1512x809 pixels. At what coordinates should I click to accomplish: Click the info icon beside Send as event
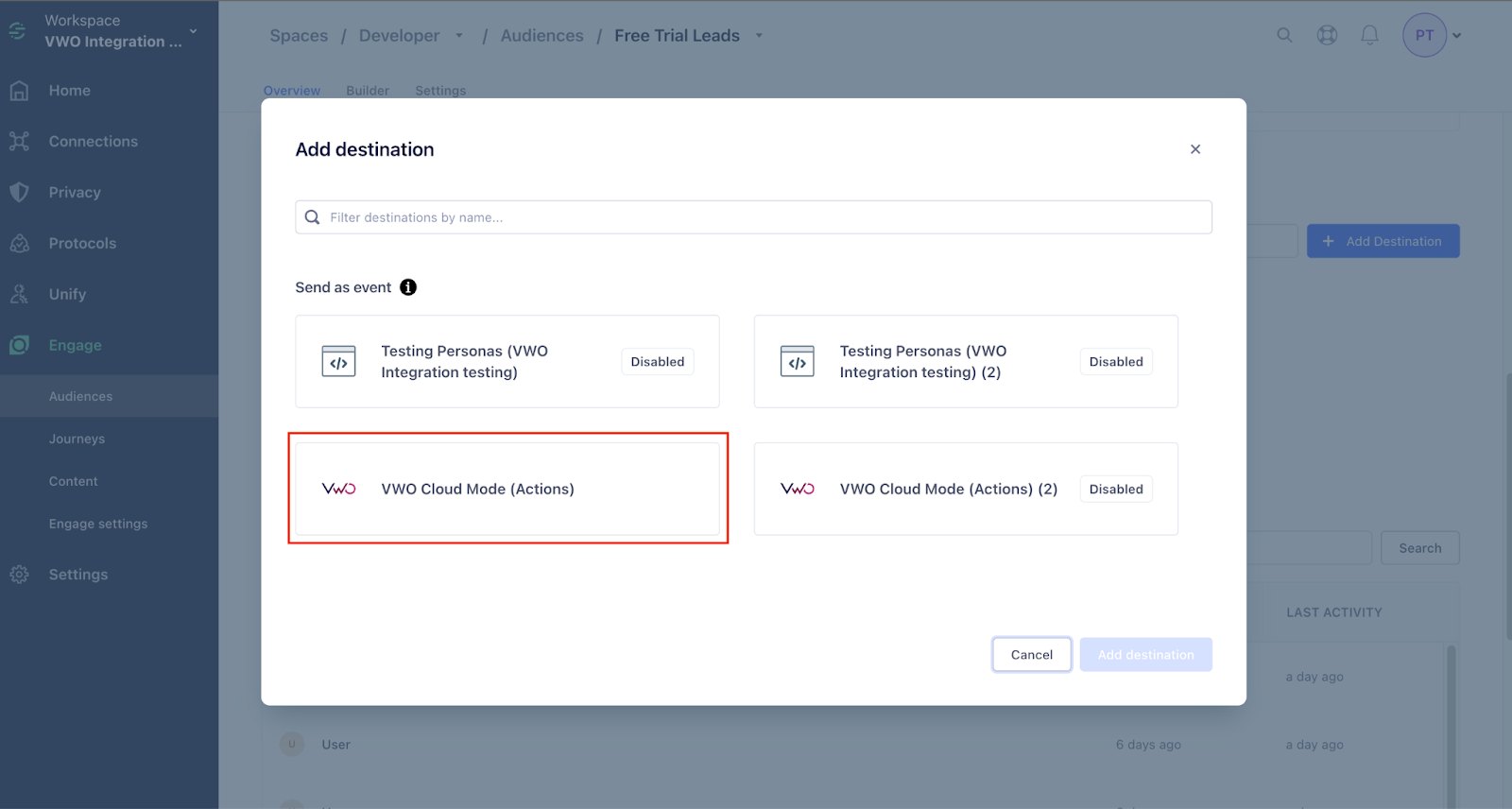click(408, 287)
